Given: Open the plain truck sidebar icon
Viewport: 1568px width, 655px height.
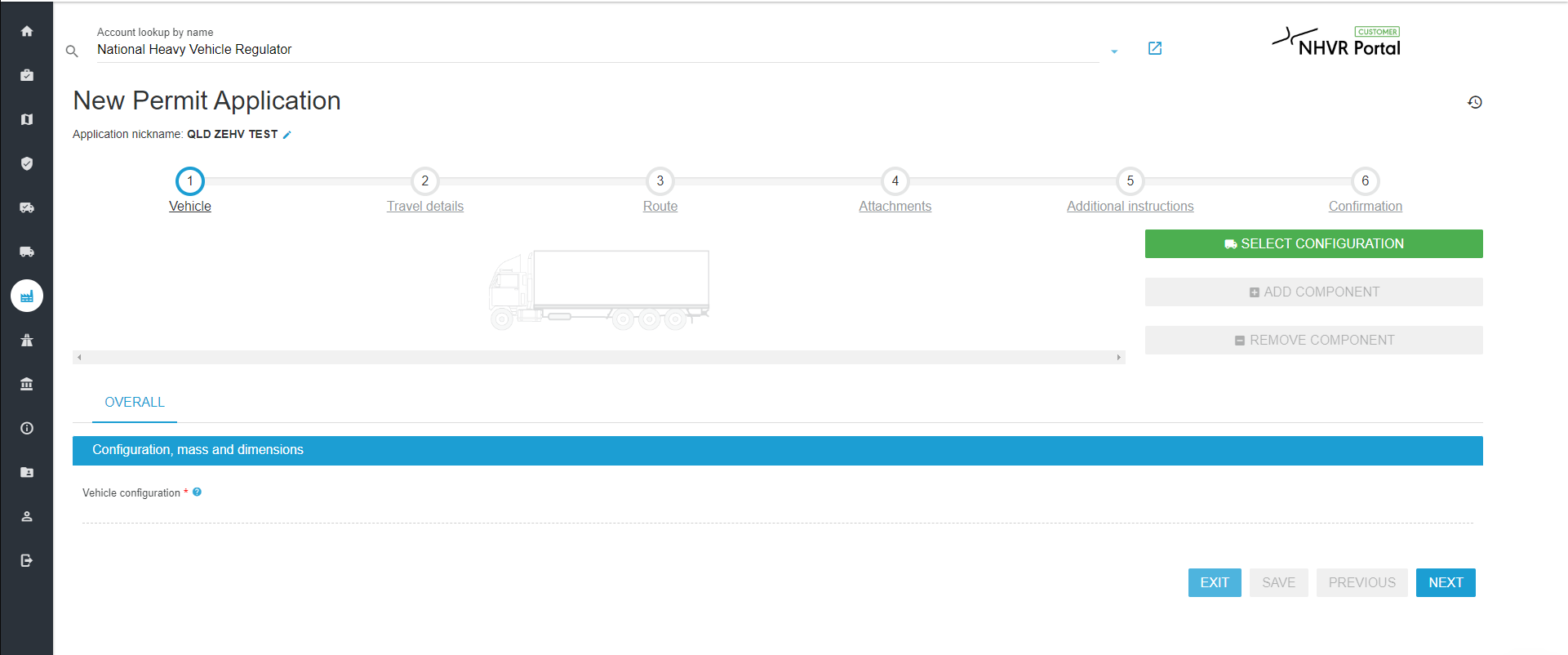Looking at the screenshot, I should point(27,252).
